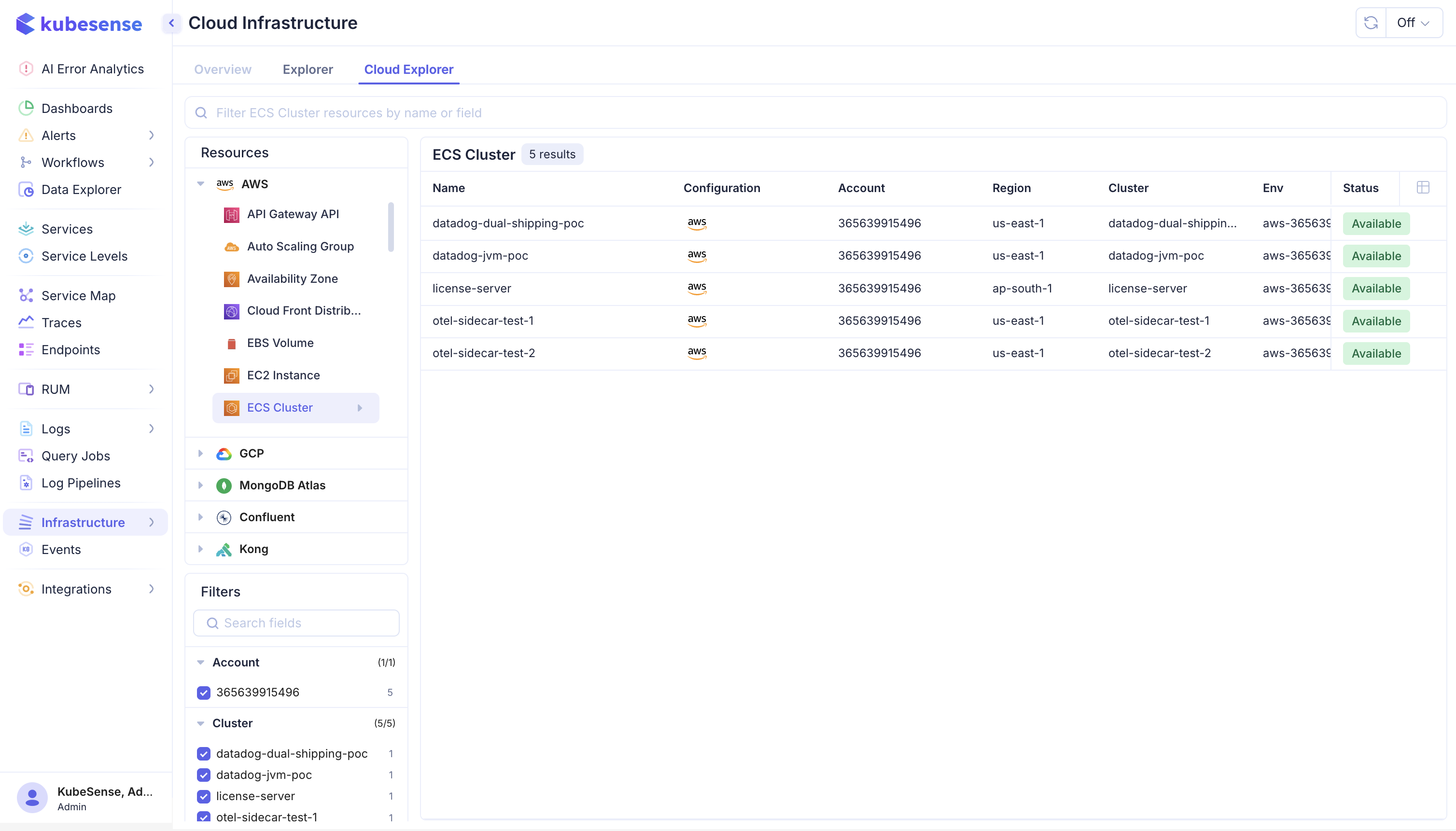
Task: Collapse the Cluster filter section
Action: pyautogui.click(x=200, y=724)
